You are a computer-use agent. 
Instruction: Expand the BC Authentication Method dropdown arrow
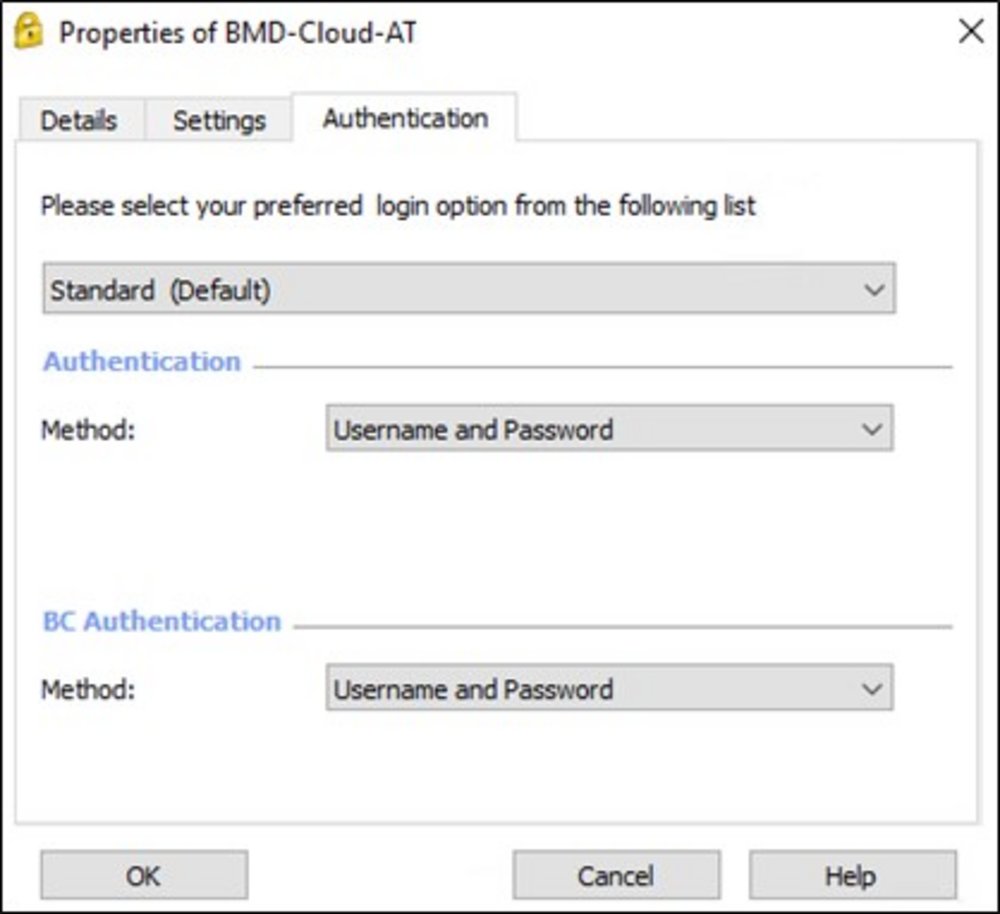coord(872,690)
